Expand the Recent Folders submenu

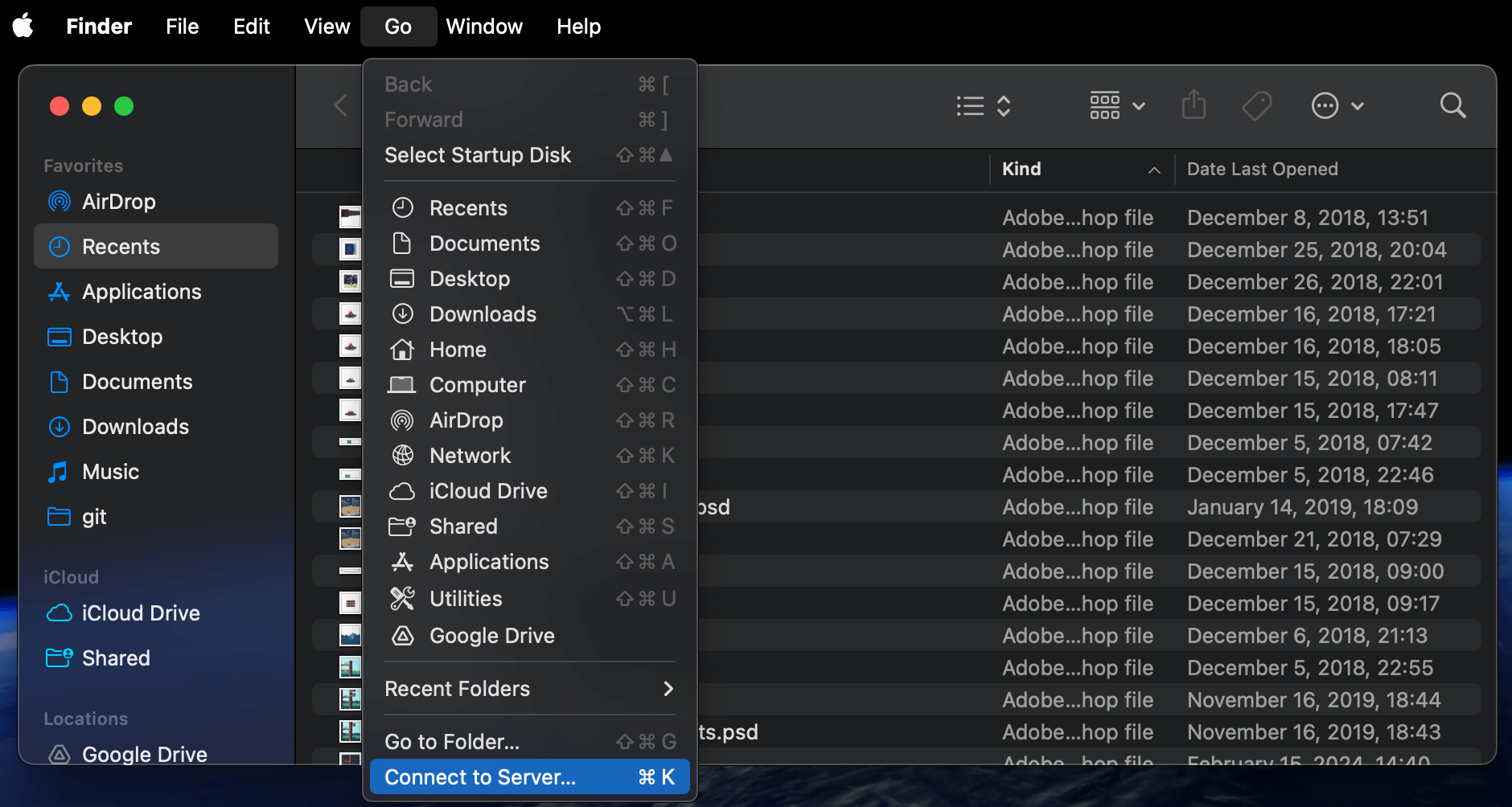[x=530, y=688]
